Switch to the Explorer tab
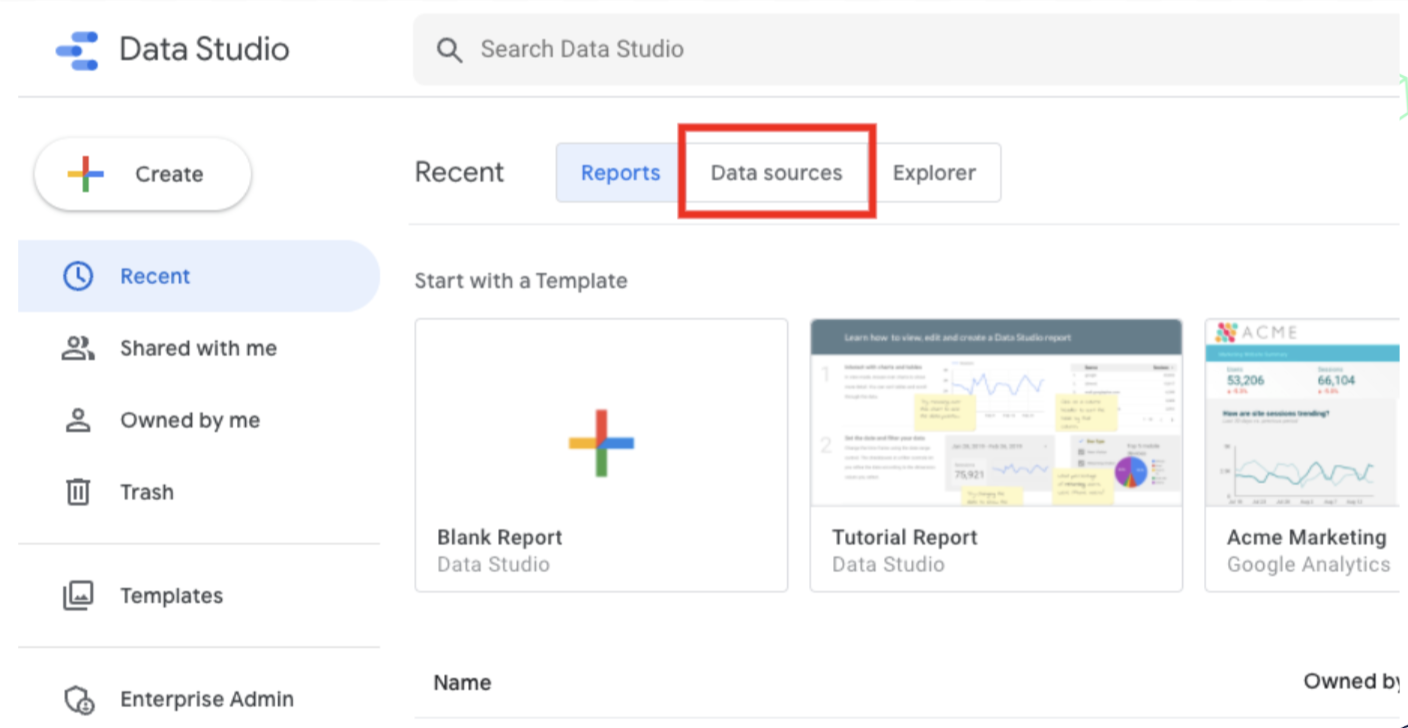This screenshot has width=1408, height=728. point(934,173)
